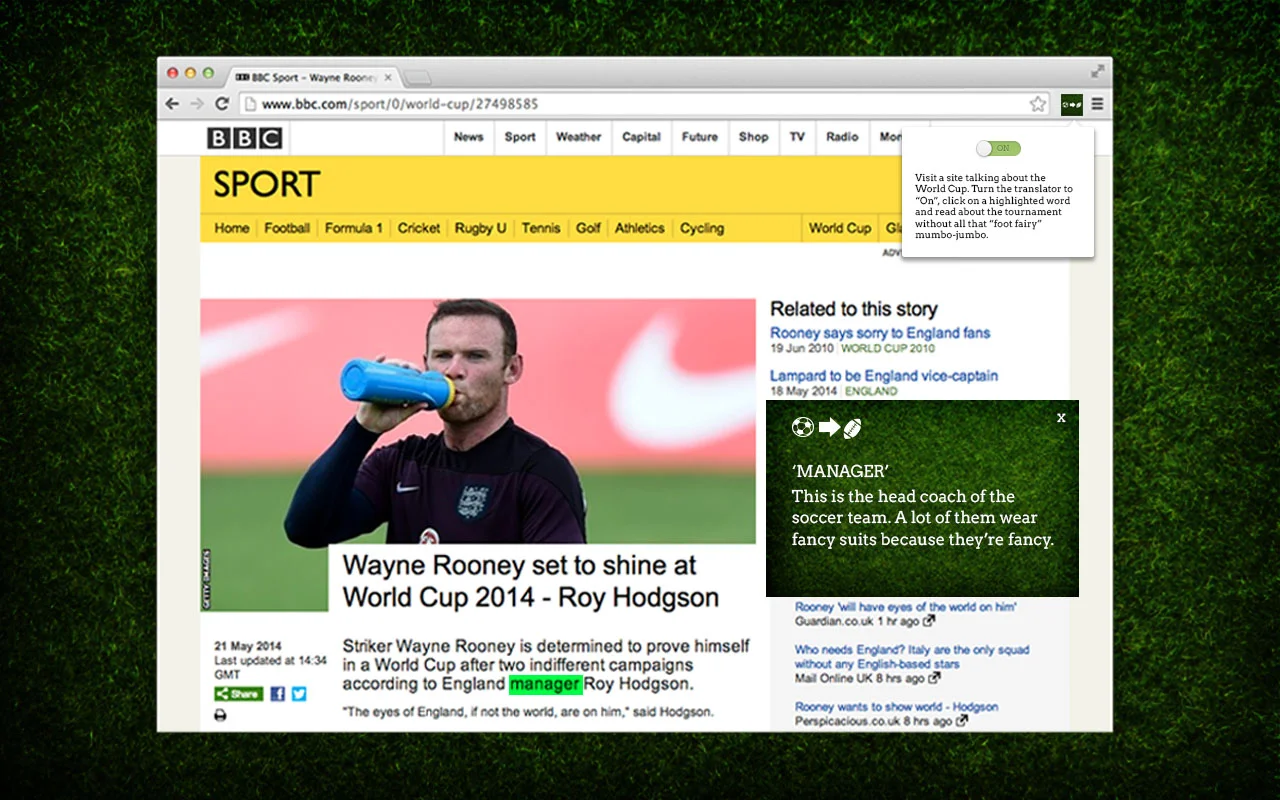
Task: Click the BBC logo
Action: pyautogui.click(x=245, y=138)
